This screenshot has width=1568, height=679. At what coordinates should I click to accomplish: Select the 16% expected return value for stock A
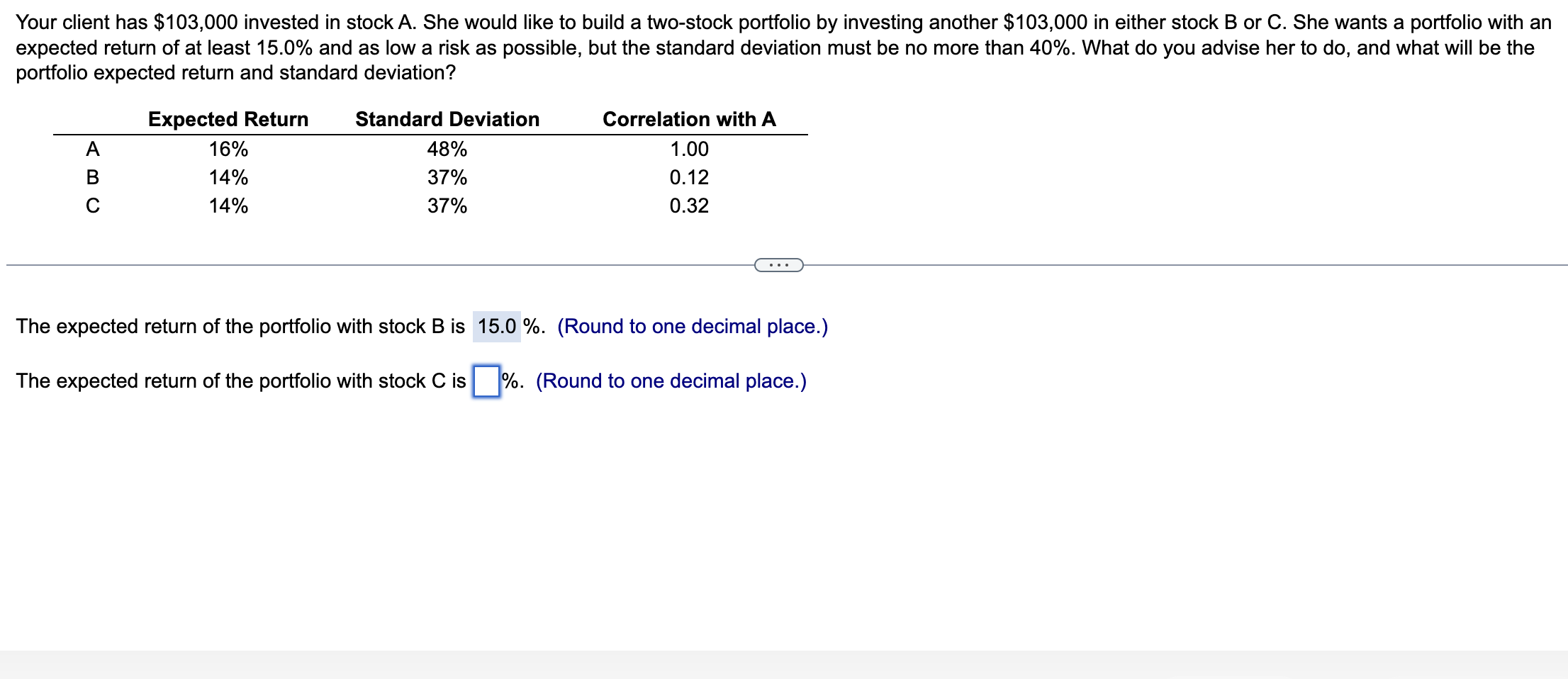pyautogui.click(x=228, y=149)
